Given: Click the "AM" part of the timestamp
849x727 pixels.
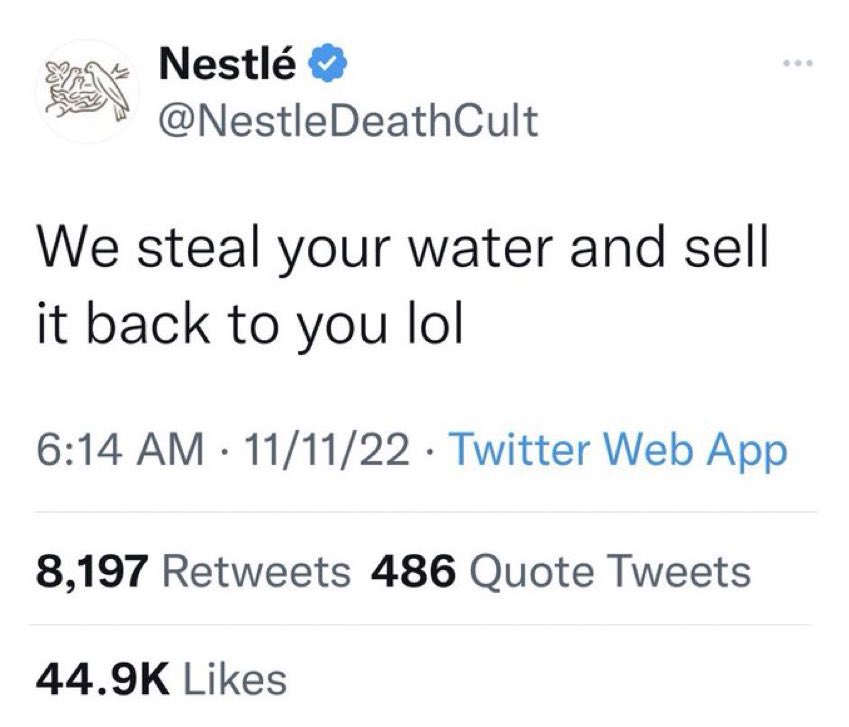Looking at the screenshot, I should coord(170,450).
